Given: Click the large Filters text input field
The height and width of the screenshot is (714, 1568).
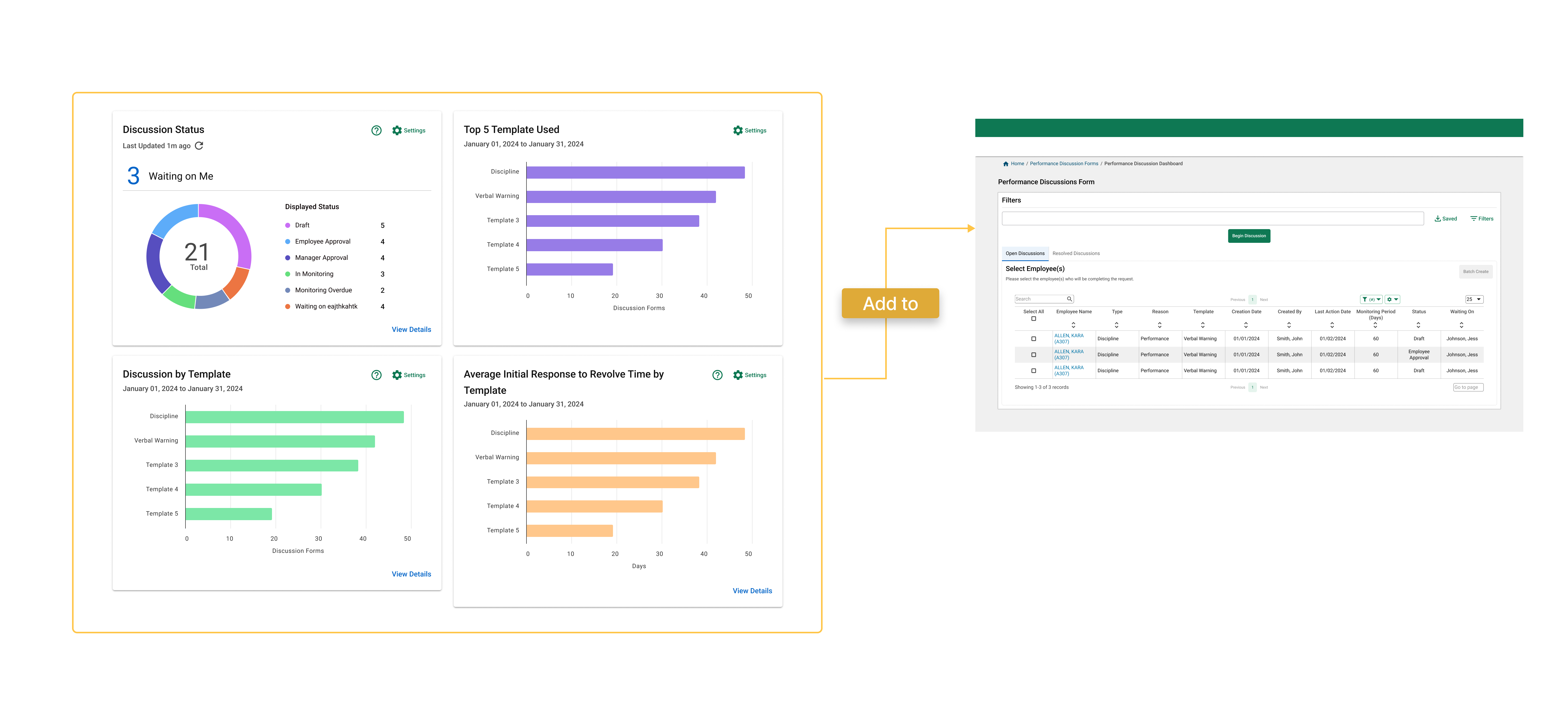Looking at the screenshot, I should [1213, 218].
